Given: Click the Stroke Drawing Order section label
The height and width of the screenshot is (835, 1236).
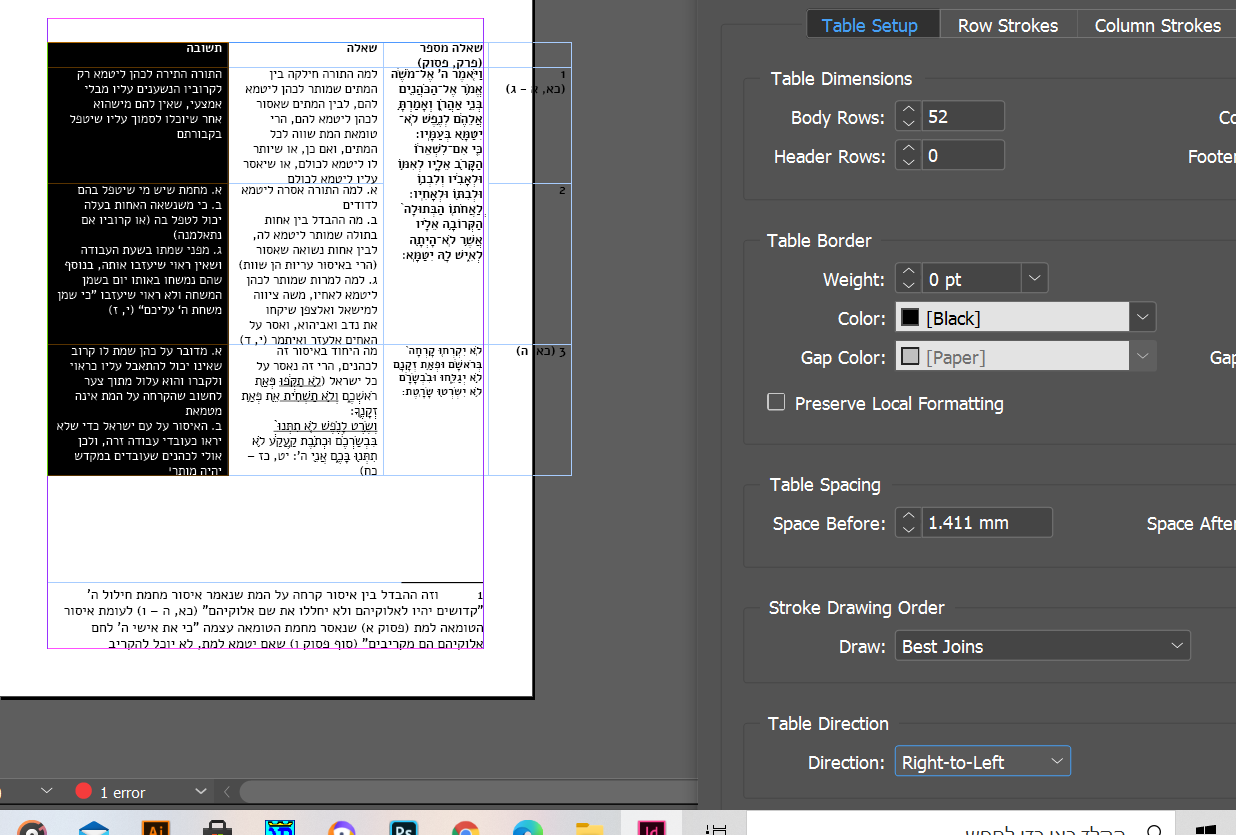Looking at the screenshot, I should pyautogui.click(x=856, y=608).
